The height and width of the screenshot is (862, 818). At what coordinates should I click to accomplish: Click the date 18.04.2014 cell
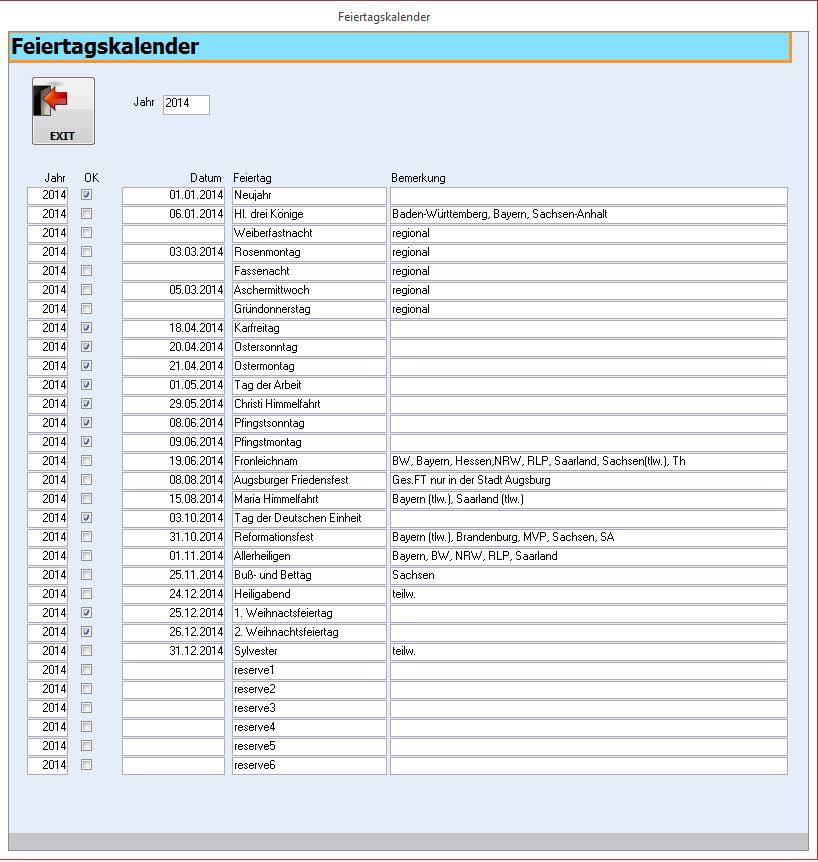coord(174,329)
